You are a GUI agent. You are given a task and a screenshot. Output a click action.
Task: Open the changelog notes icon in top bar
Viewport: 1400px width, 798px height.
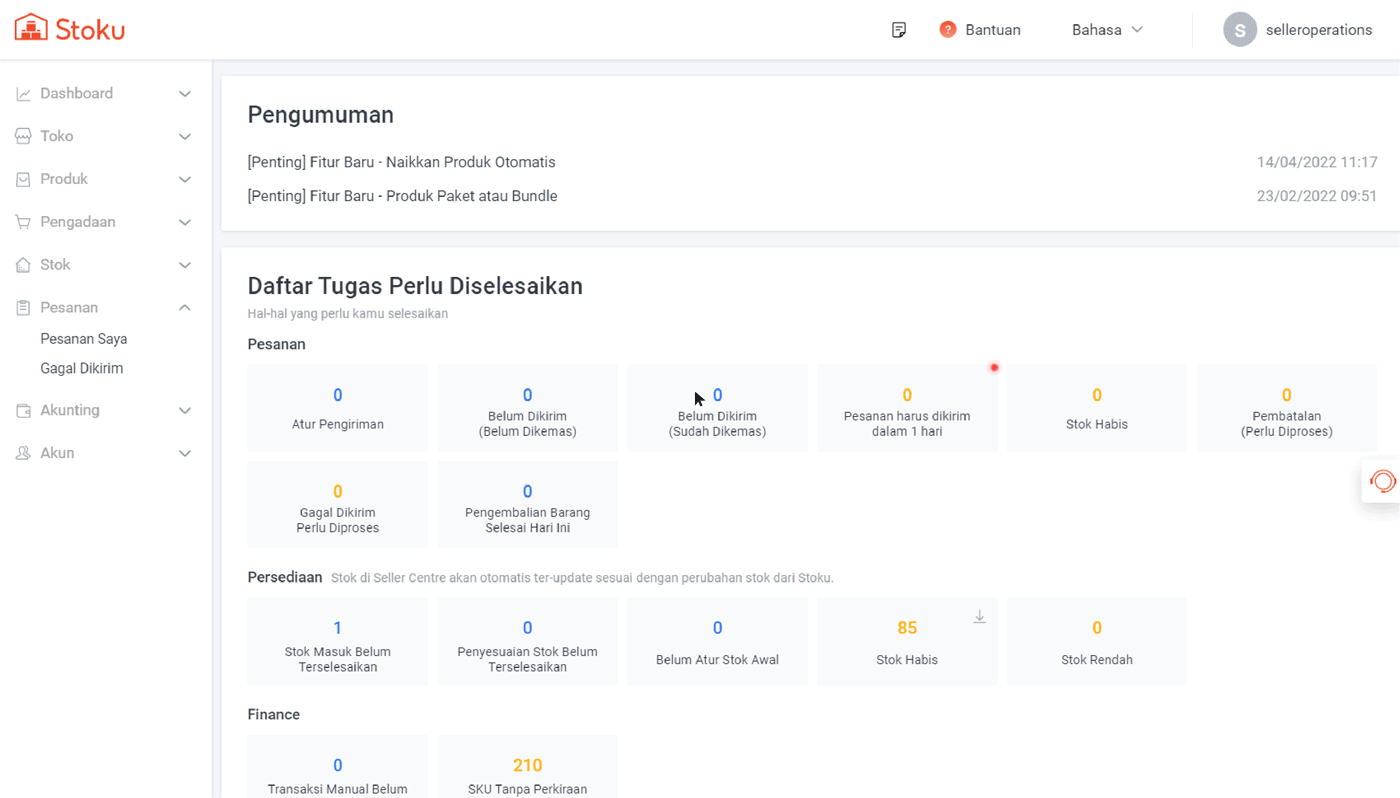(898, 30)
